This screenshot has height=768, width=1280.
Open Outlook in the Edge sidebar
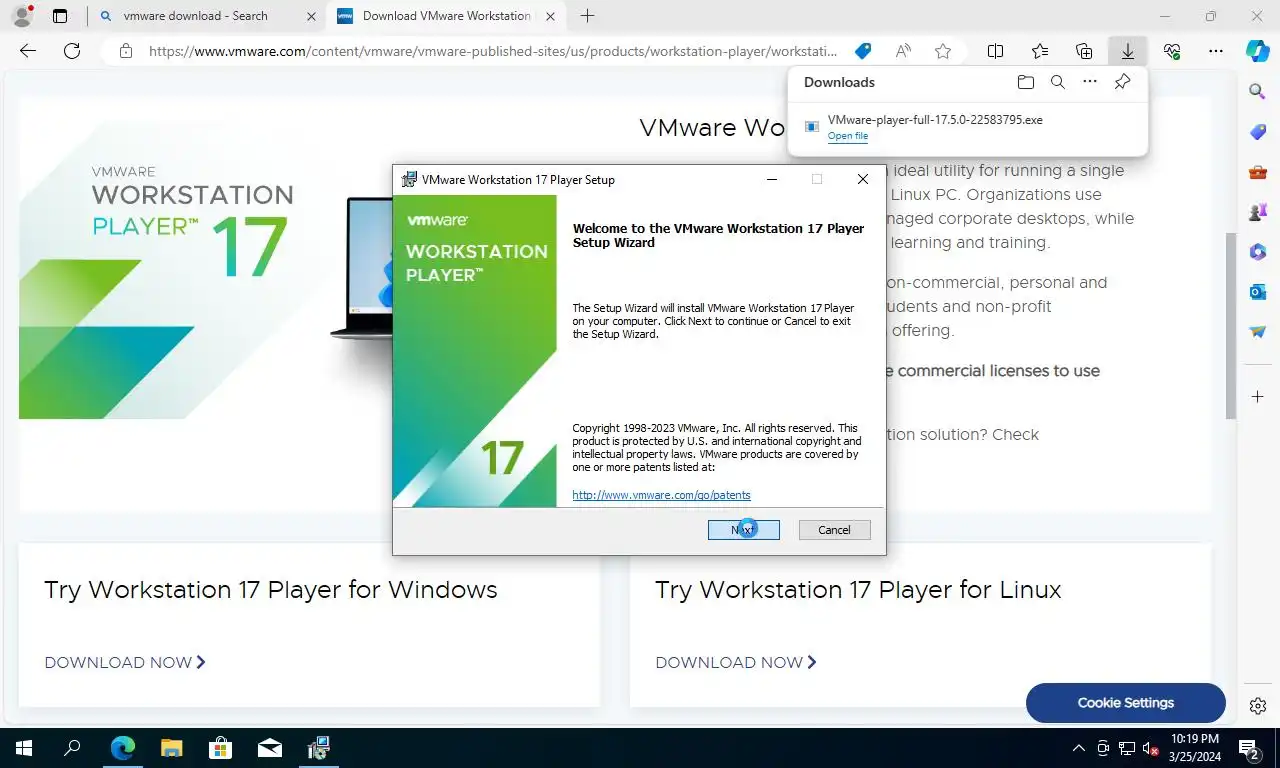click(1258, 292)
